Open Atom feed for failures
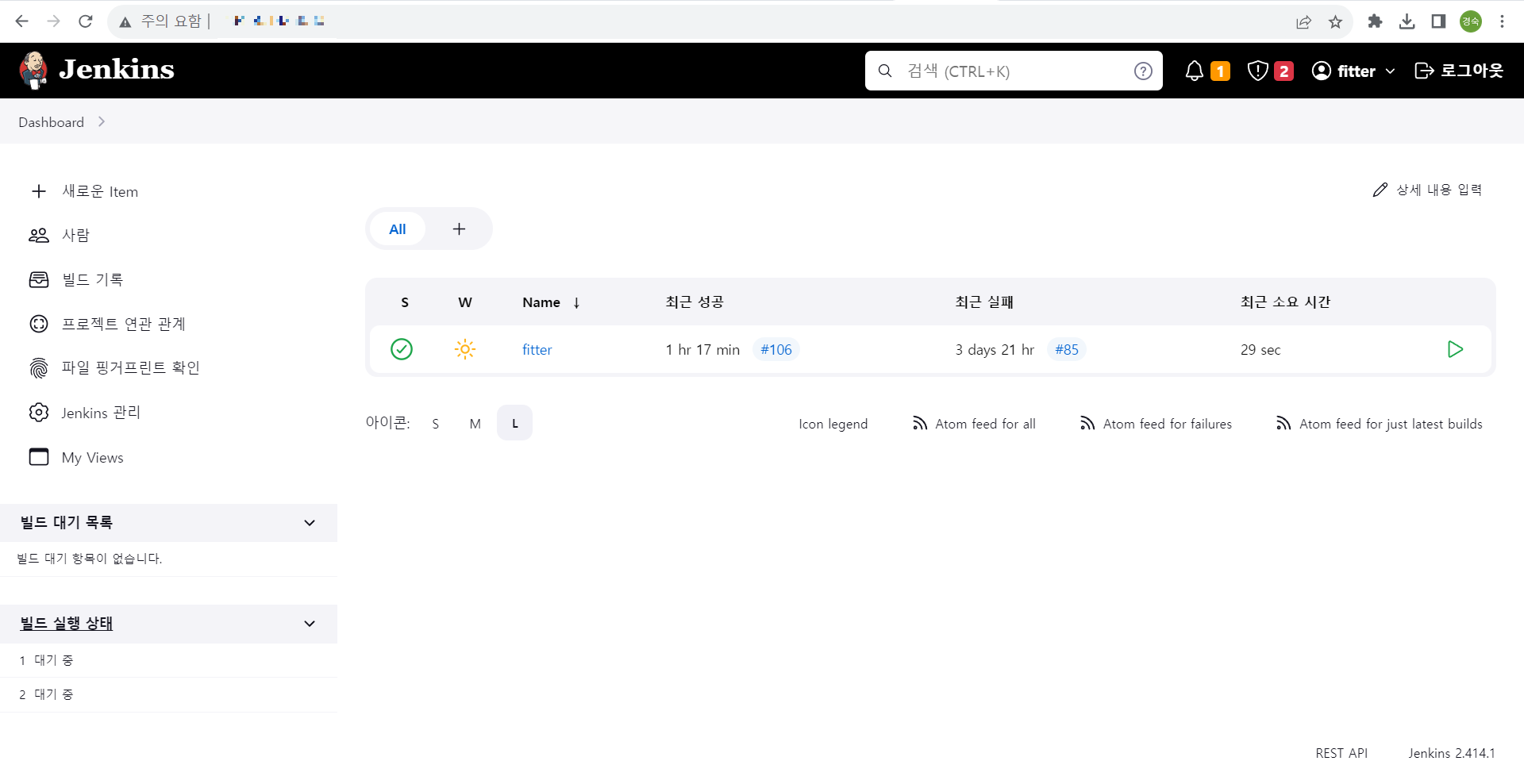 click(x=1156, y=424)
